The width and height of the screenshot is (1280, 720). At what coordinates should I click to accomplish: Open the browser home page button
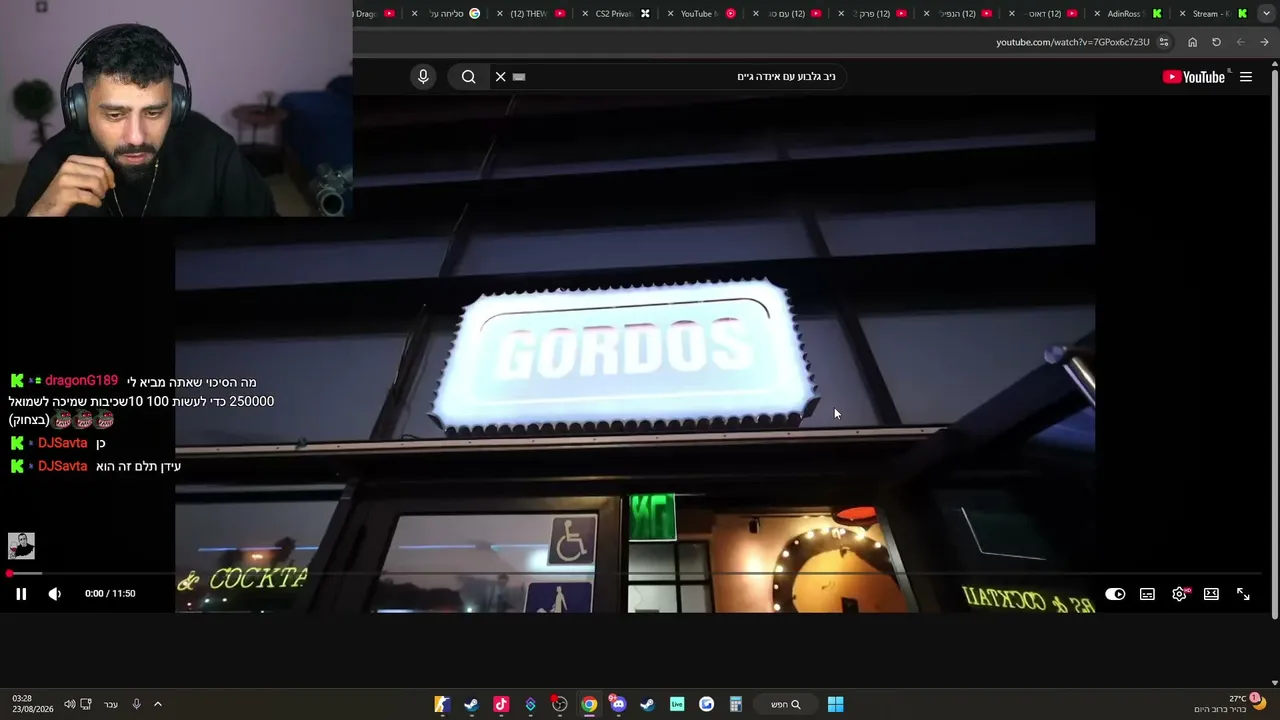tap(1192, 42)
